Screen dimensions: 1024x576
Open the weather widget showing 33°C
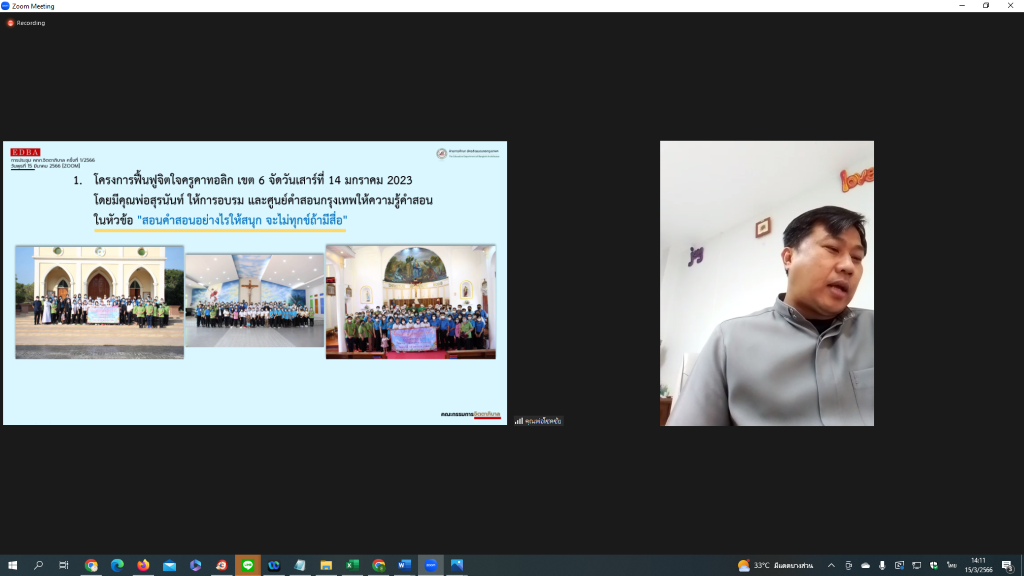[775, 566]
